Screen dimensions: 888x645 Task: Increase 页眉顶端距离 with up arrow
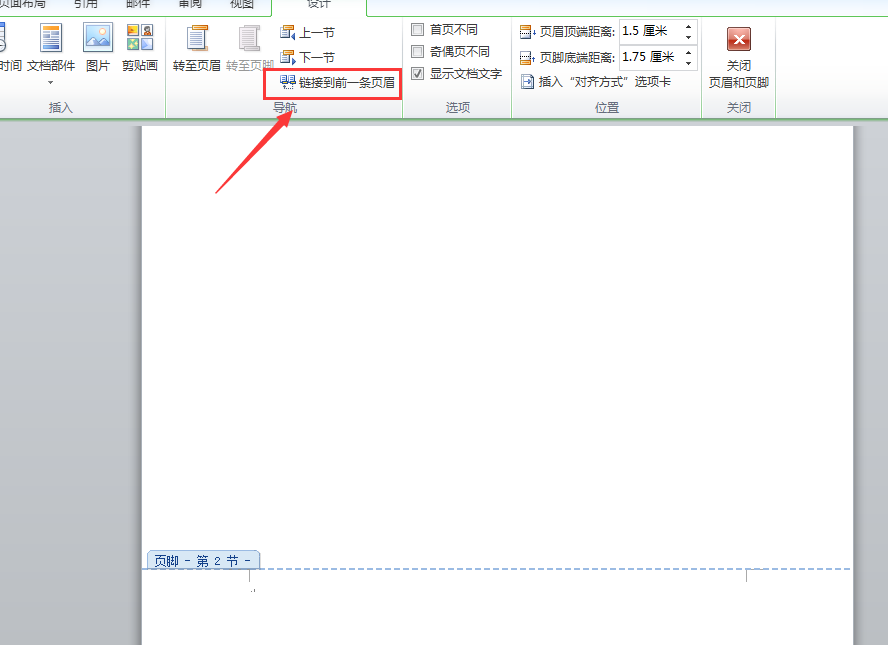(x=689, y=26)
